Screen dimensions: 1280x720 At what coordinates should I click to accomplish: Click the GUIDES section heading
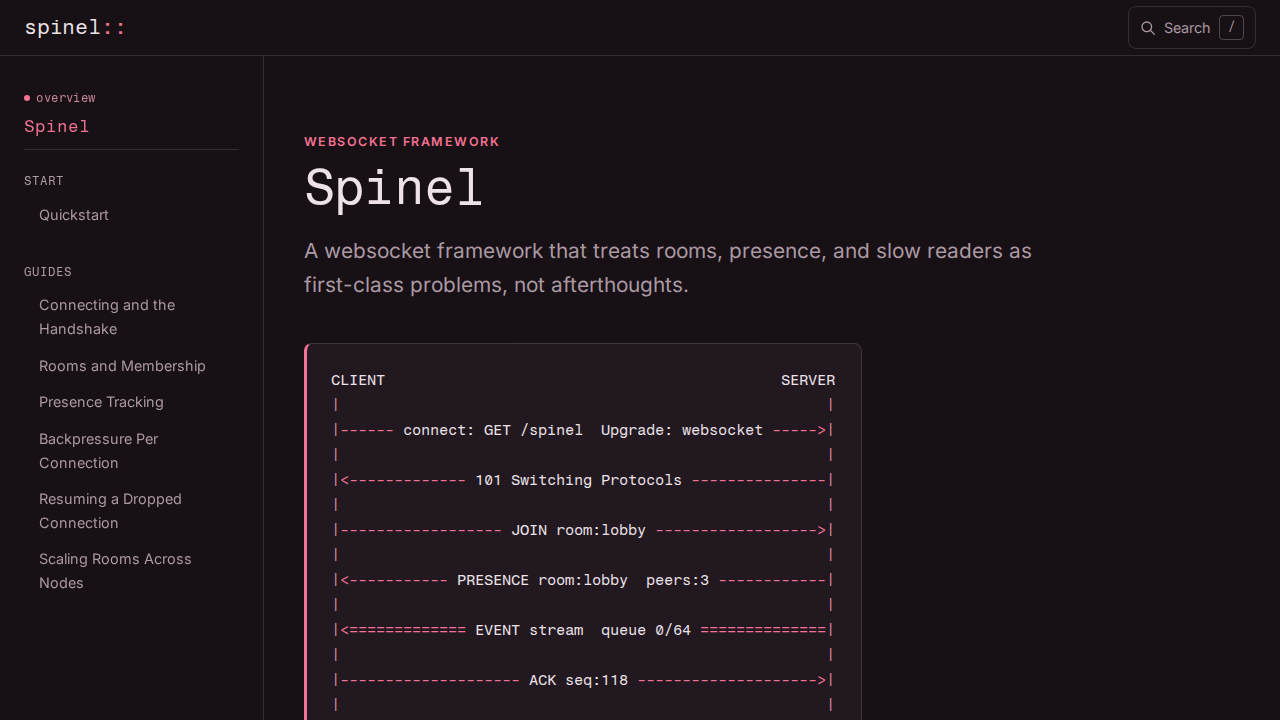pyautogui.click(x=48, y=272)
